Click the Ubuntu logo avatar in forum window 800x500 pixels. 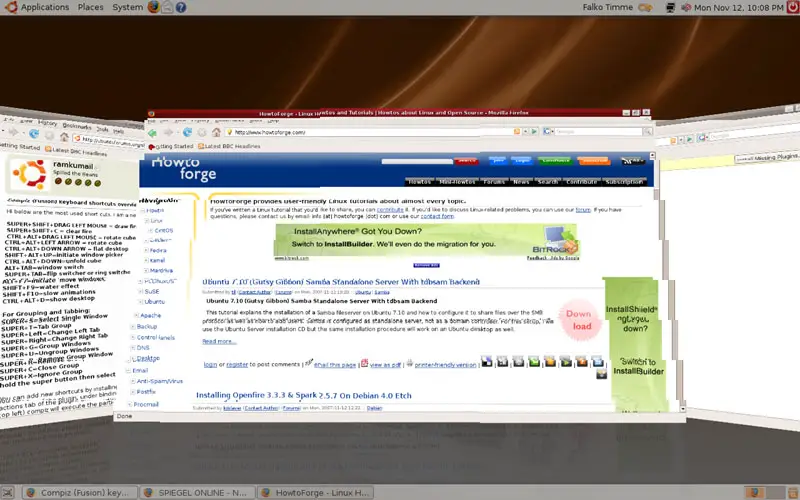[29, 174]
